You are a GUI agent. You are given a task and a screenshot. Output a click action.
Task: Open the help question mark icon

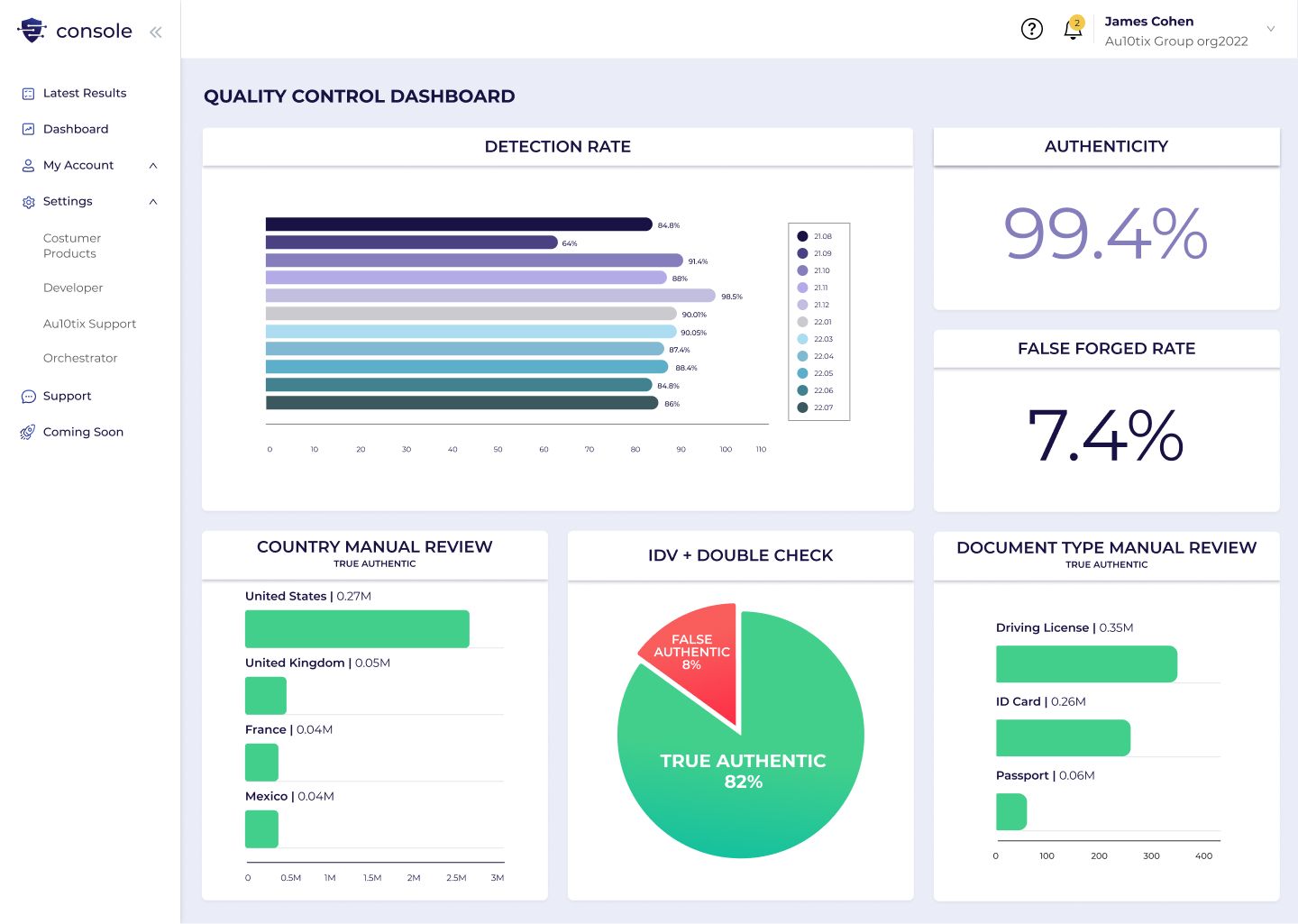point(1031,29)
